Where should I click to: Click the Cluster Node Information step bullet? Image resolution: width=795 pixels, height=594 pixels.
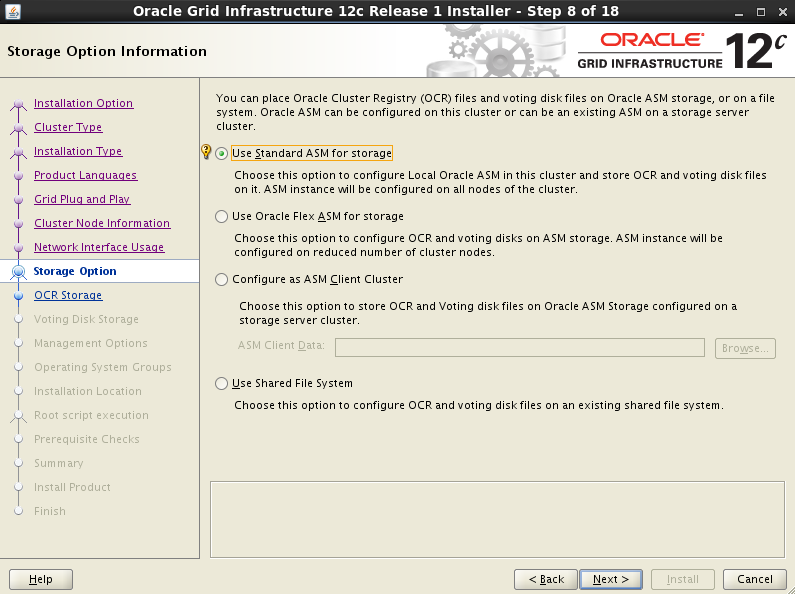point(18,224)
